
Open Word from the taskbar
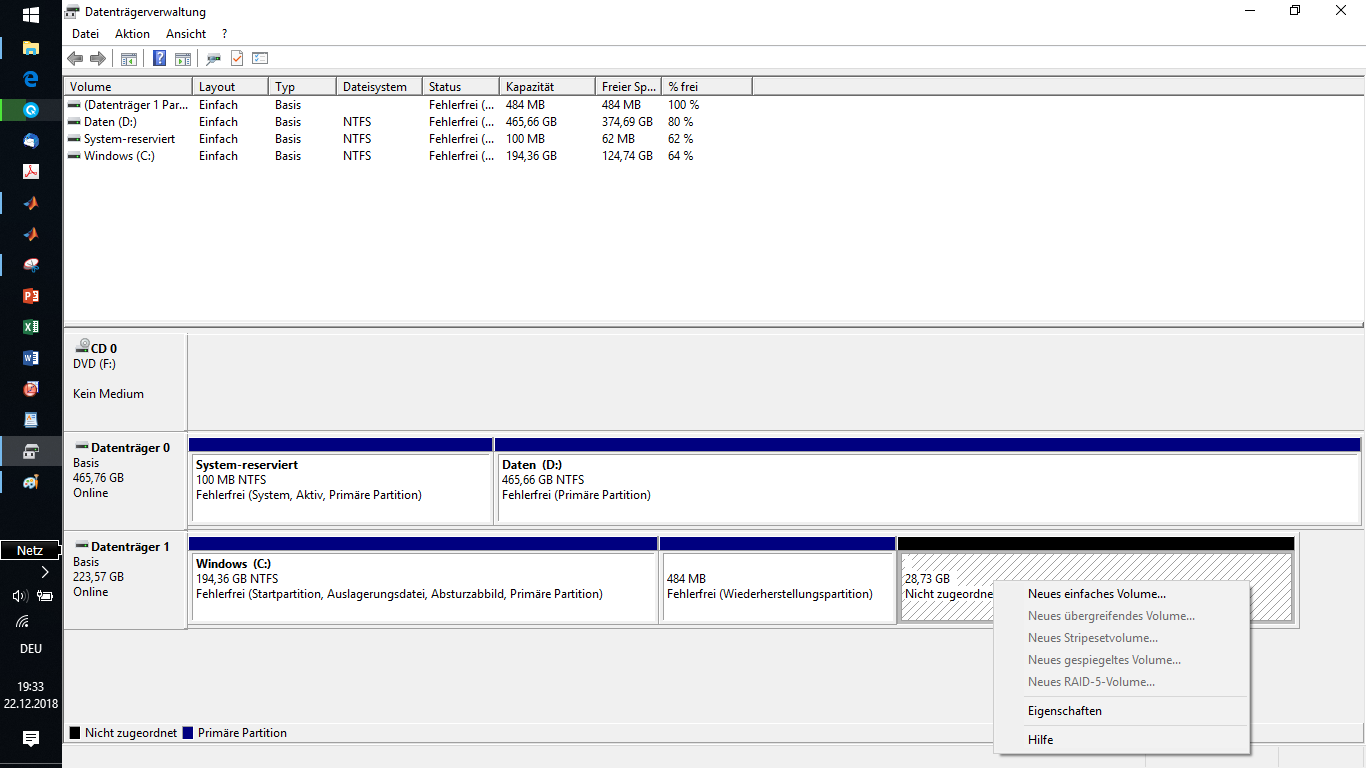click(x=31, y=358)
